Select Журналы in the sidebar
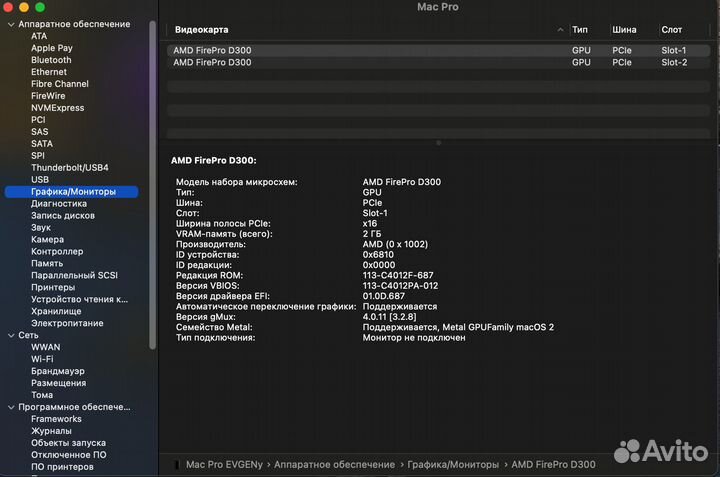This screenshot has height=477, width=720. coord(51,431)
